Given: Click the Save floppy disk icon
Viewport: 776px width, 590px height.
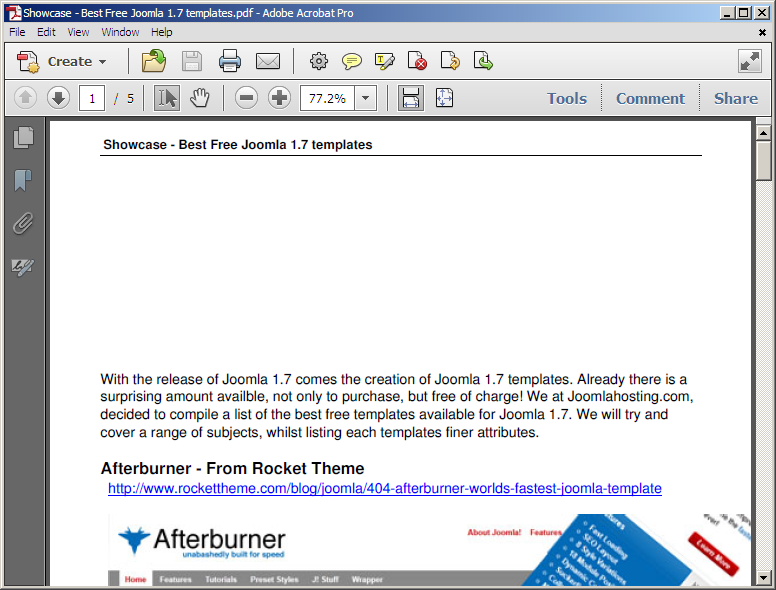Looking at the screenshot, I should (192, 61).
